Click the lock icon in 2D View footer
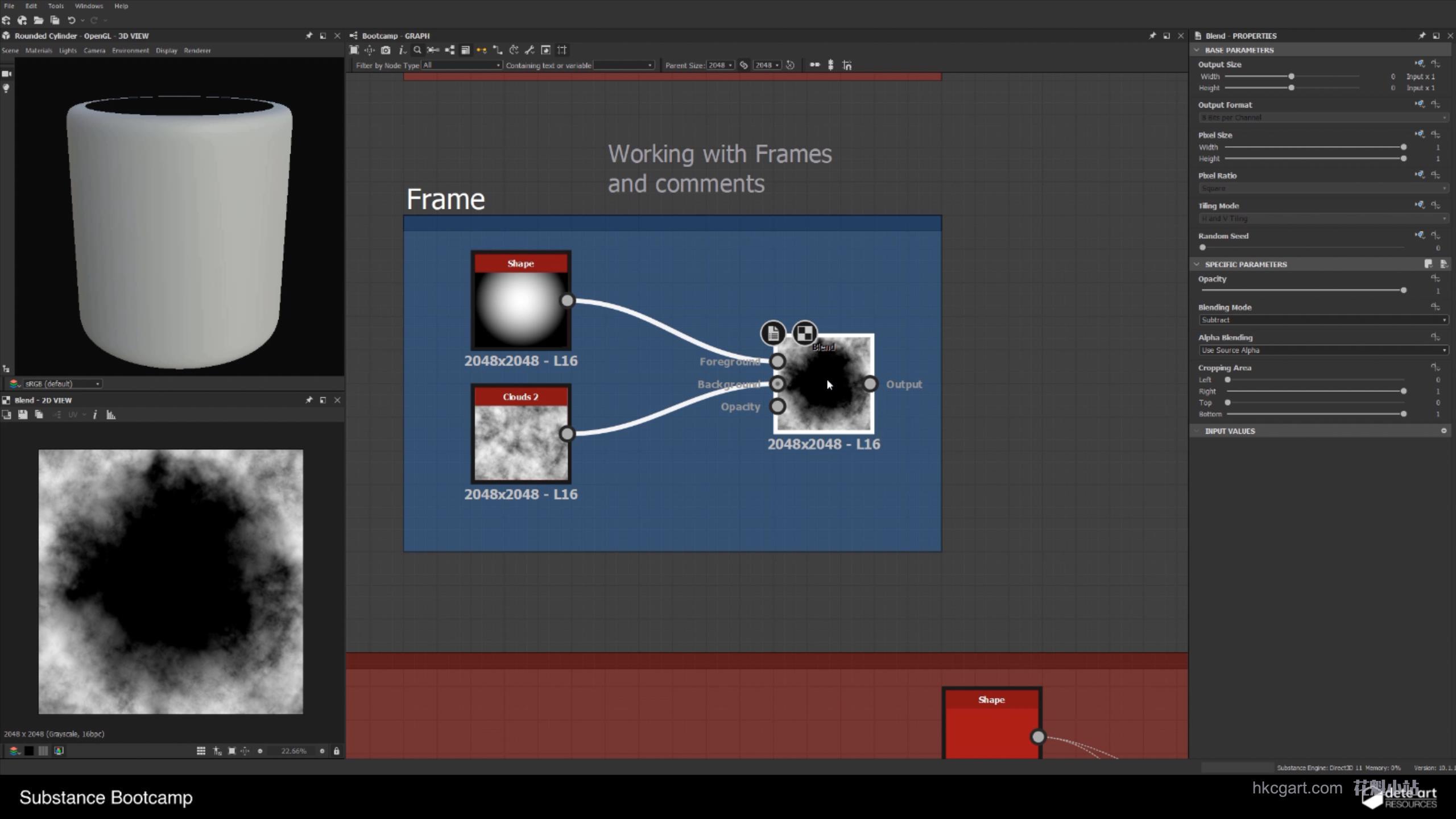Screen dimensions: 1456x819 [336, 751]
